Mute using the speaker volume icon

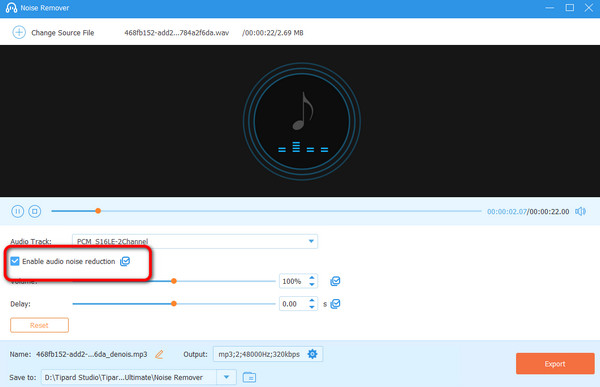580,211
